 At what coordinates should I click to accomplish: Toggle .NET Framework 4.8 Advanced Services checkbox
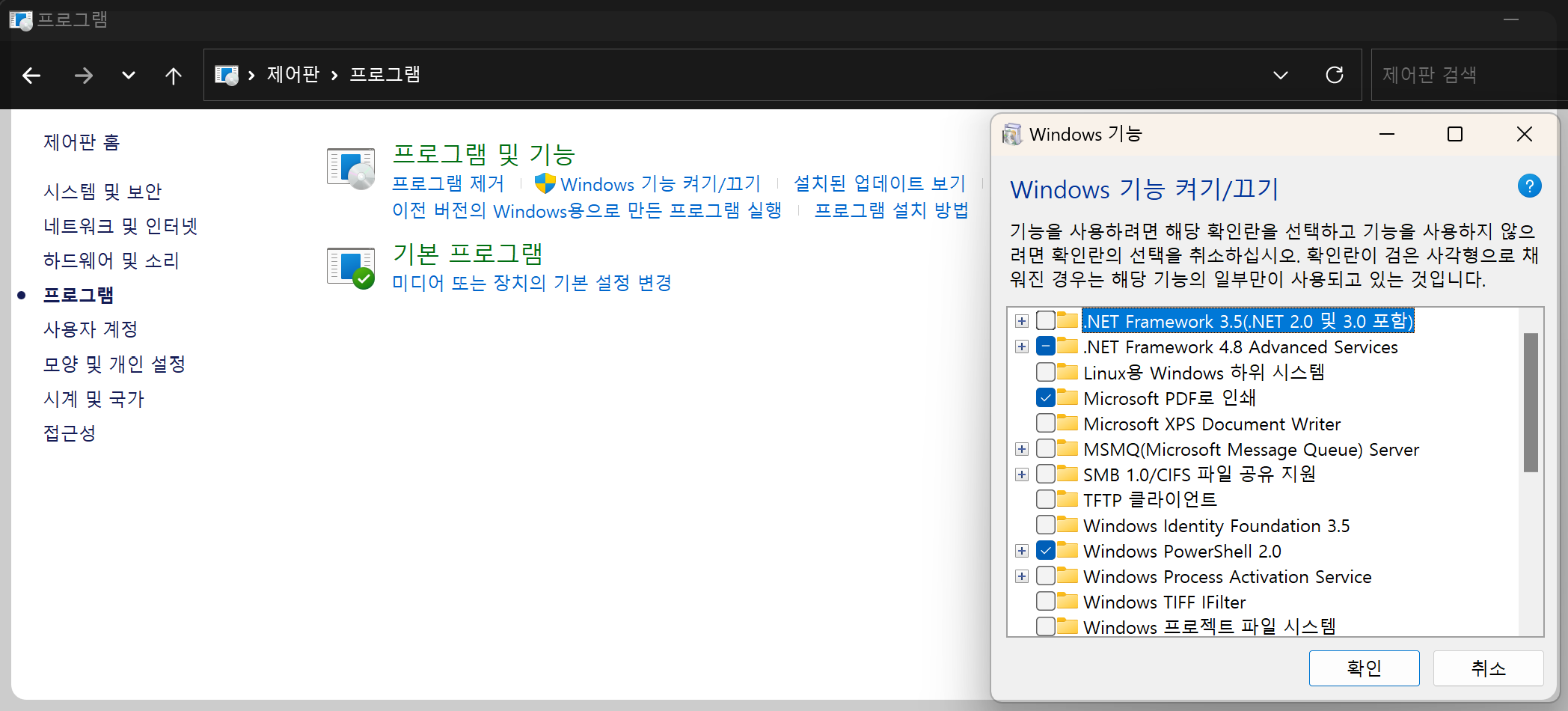pyautogui.click(x=1046, y=346)
